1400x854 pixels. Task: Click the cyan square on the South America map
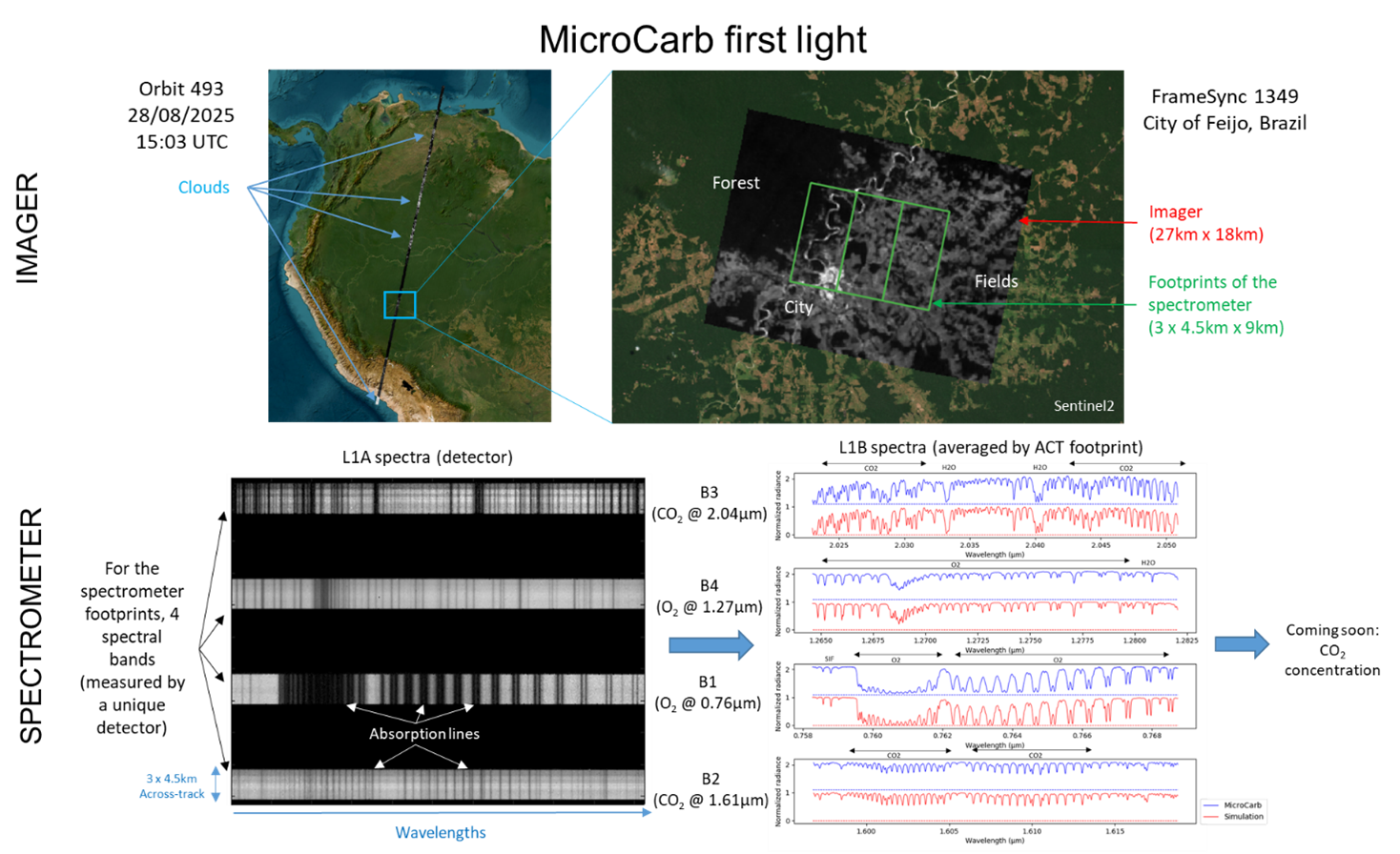(x=400, y=305)
